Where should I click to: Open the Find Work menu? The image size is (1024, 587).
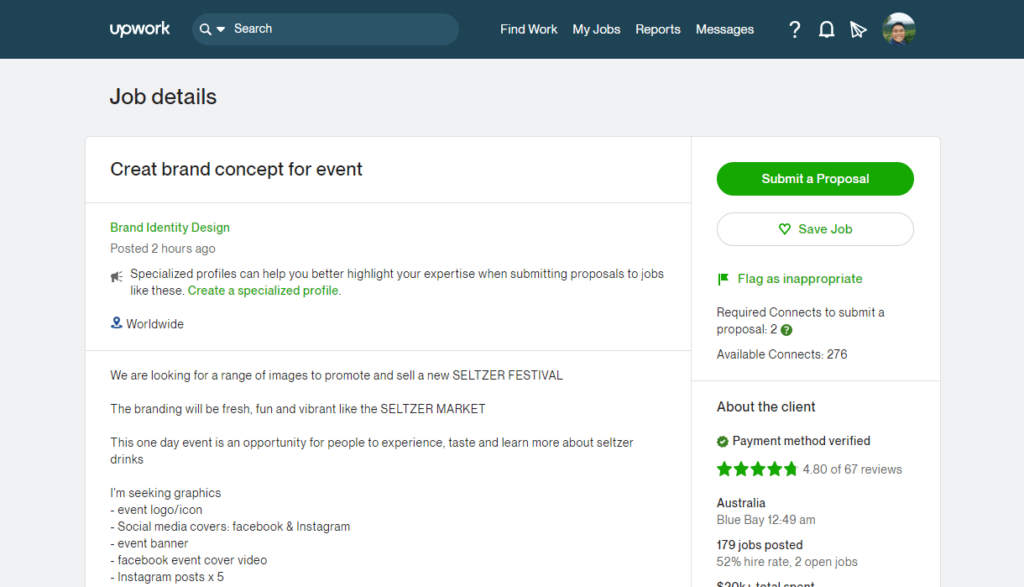click(x=528, y=29)
